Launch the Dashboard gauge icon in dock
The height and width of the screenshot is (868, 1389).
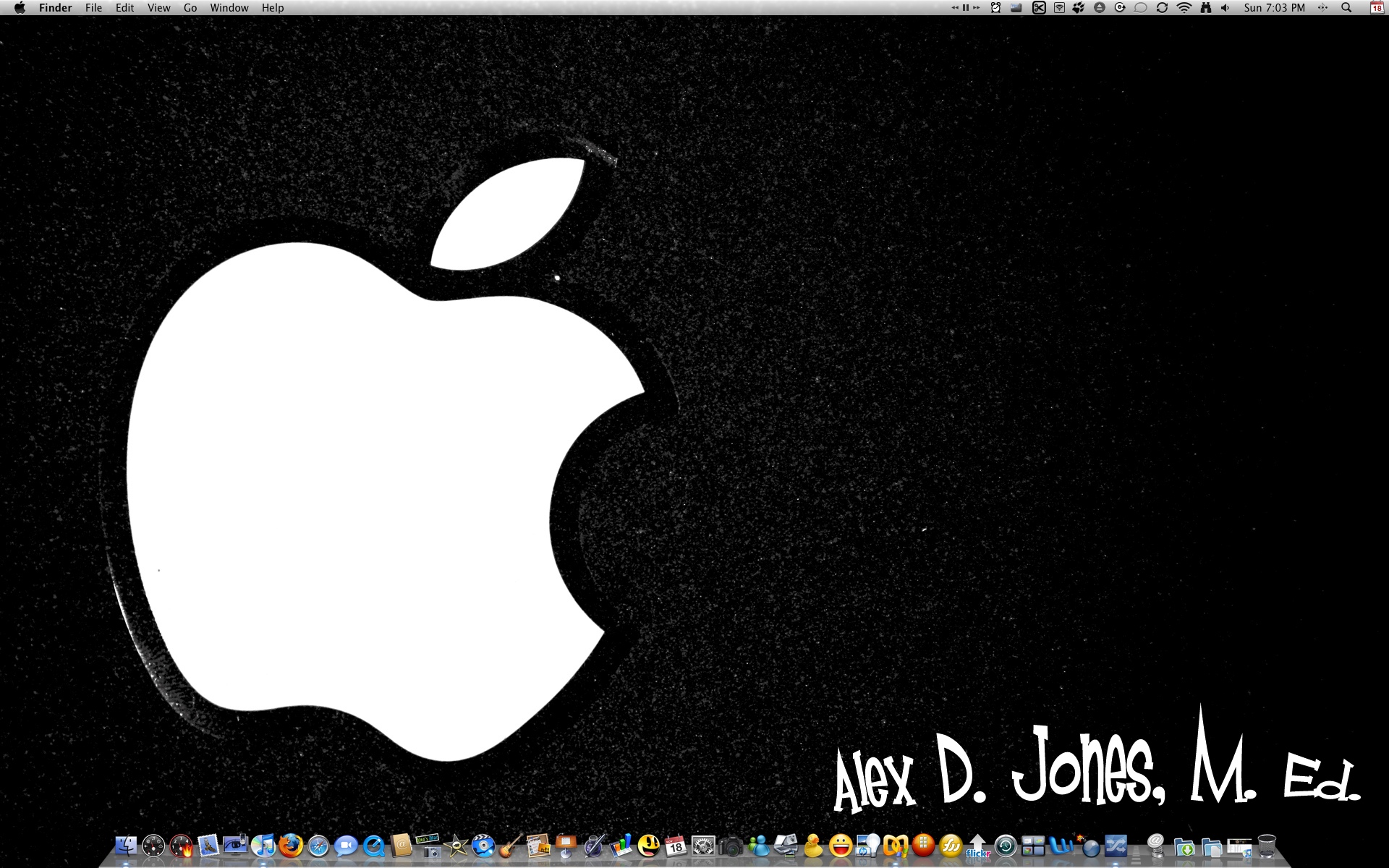pyautogui.click(x=153, y=846)
